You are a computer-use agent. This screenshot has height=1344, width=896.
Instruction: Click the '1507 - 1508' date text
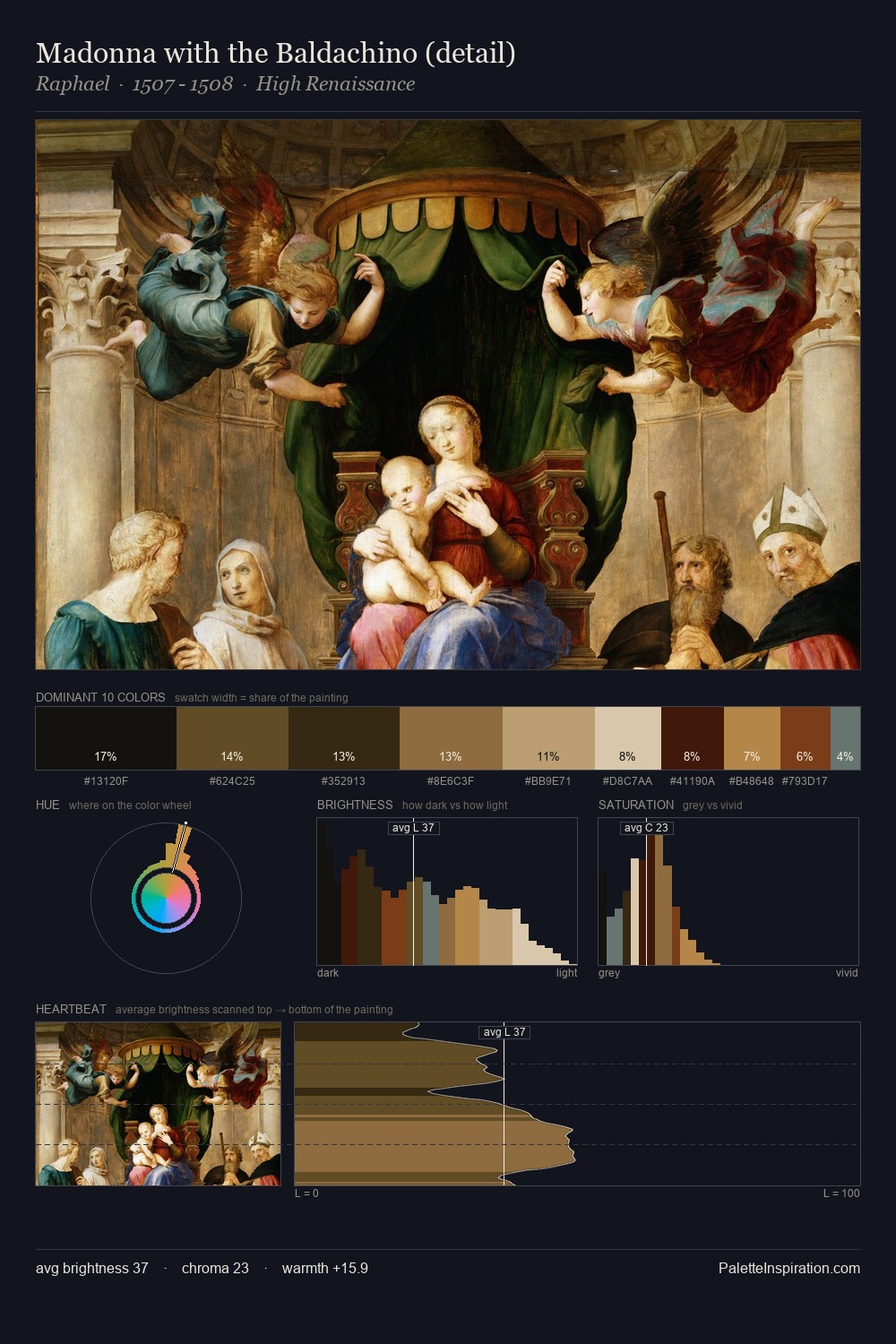pyautogui.click(x=183, y=84)
